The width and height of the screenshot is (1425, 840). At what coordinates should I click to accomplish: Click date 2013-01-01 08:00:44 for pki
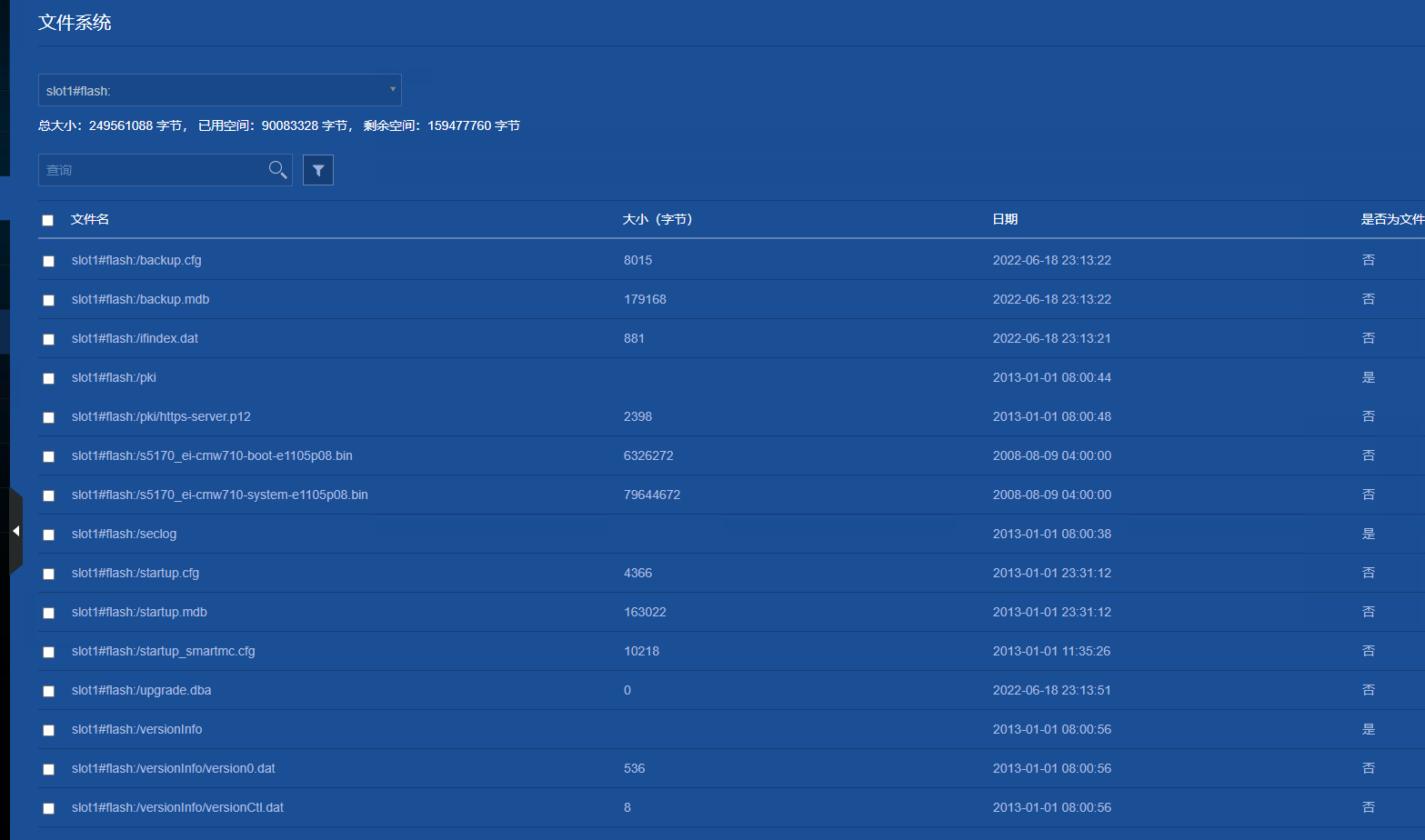pyautogui.click(x=1052, y=377)
